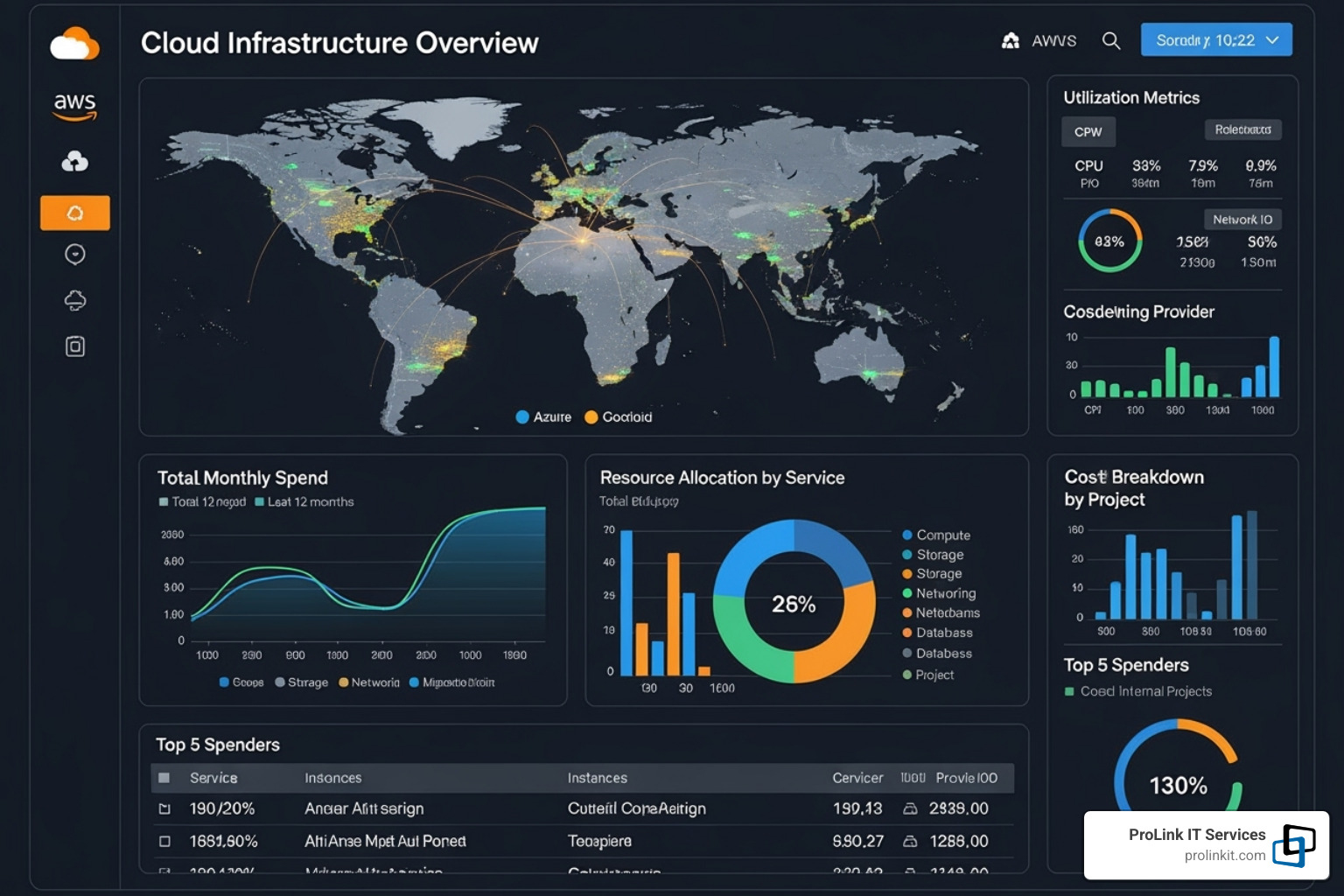1344x896 pixels.
Task: Click the 190.13 value in the table
Action: click(857, 808)
